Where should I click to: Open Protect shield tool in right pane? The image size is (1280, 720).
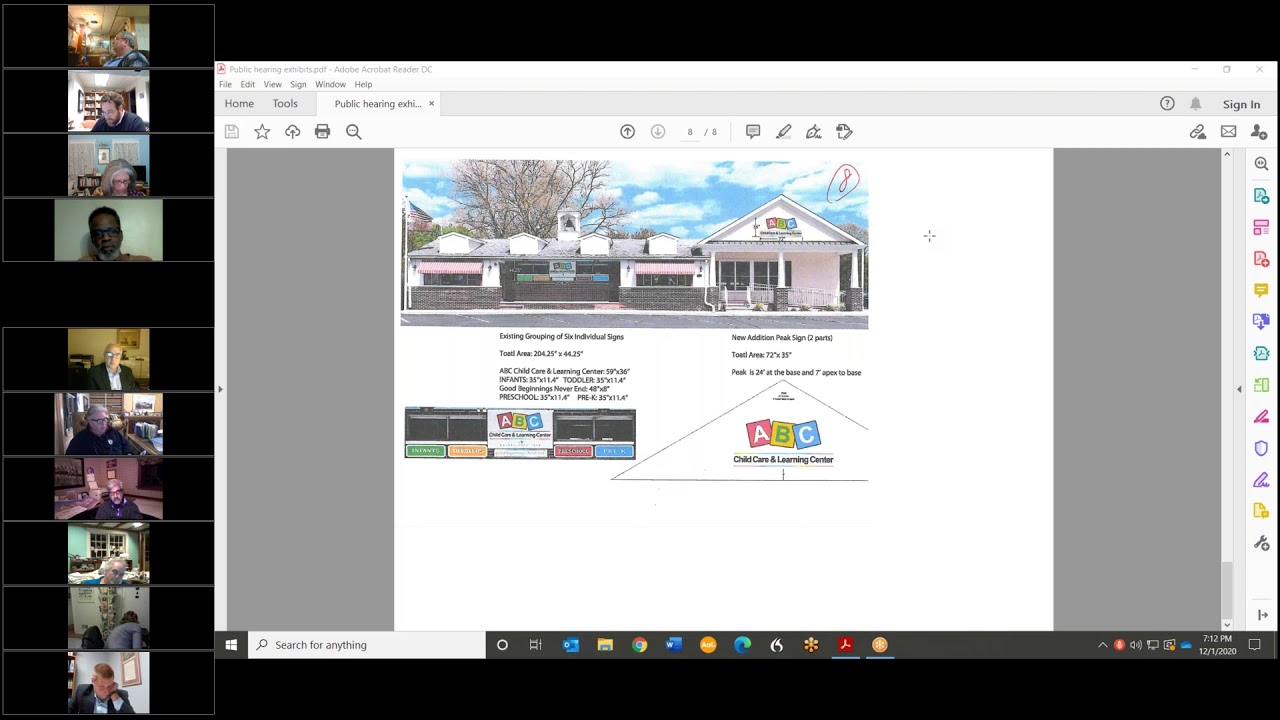point(1262,448)
